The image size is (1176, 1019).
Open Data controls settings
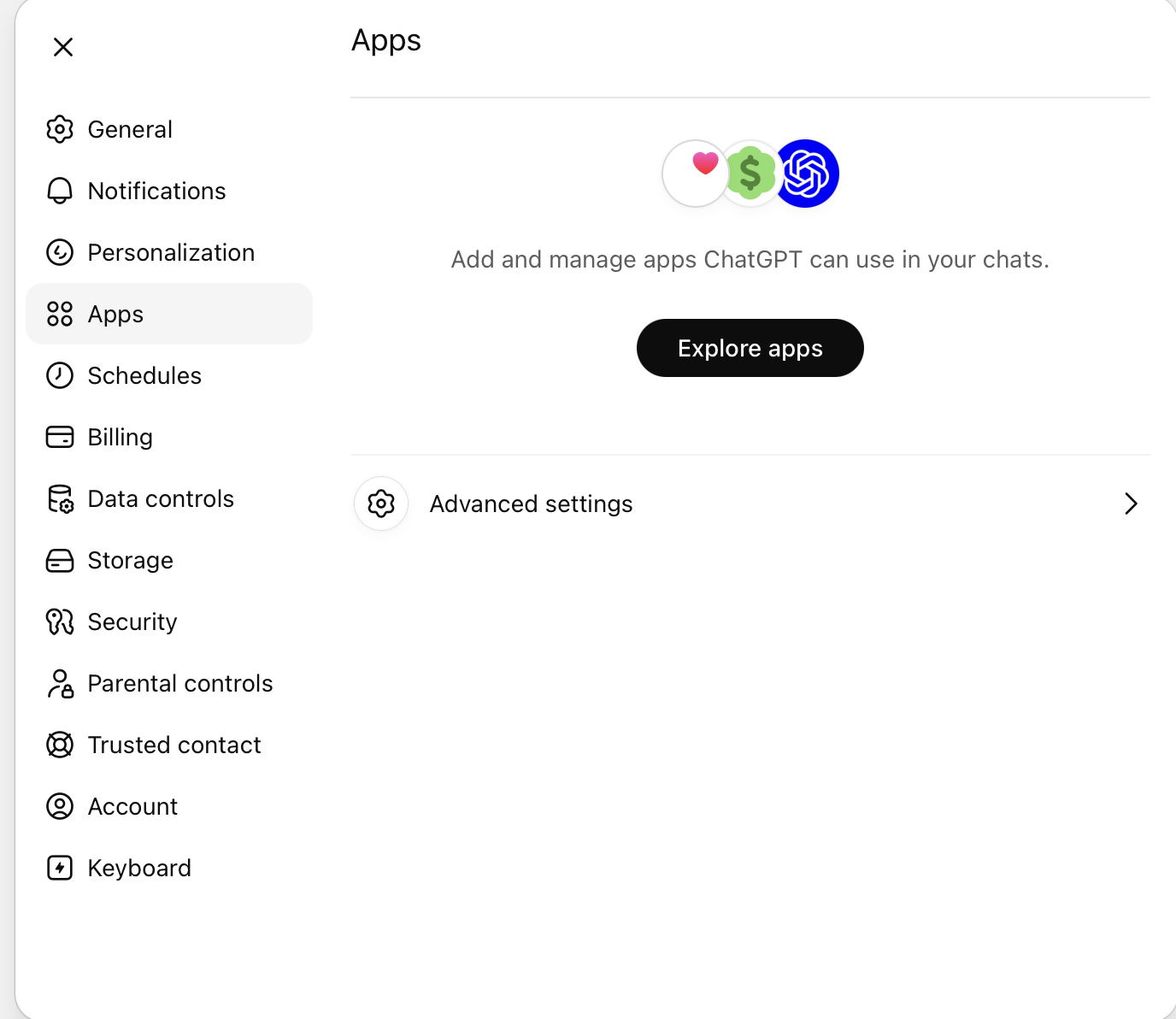(169, 498)
